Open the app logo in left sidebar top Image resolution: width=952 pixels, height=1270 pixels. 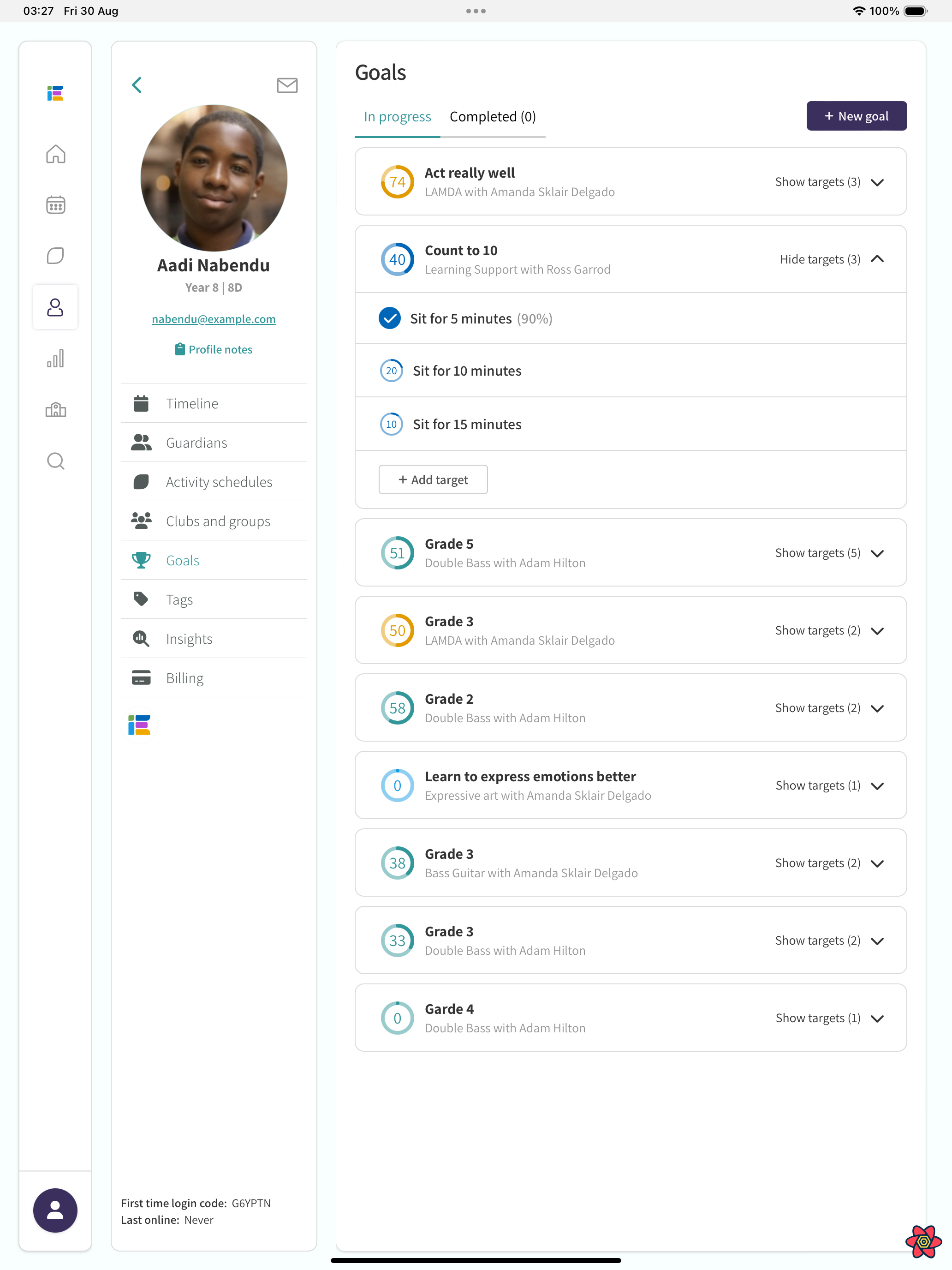point(55,93)
